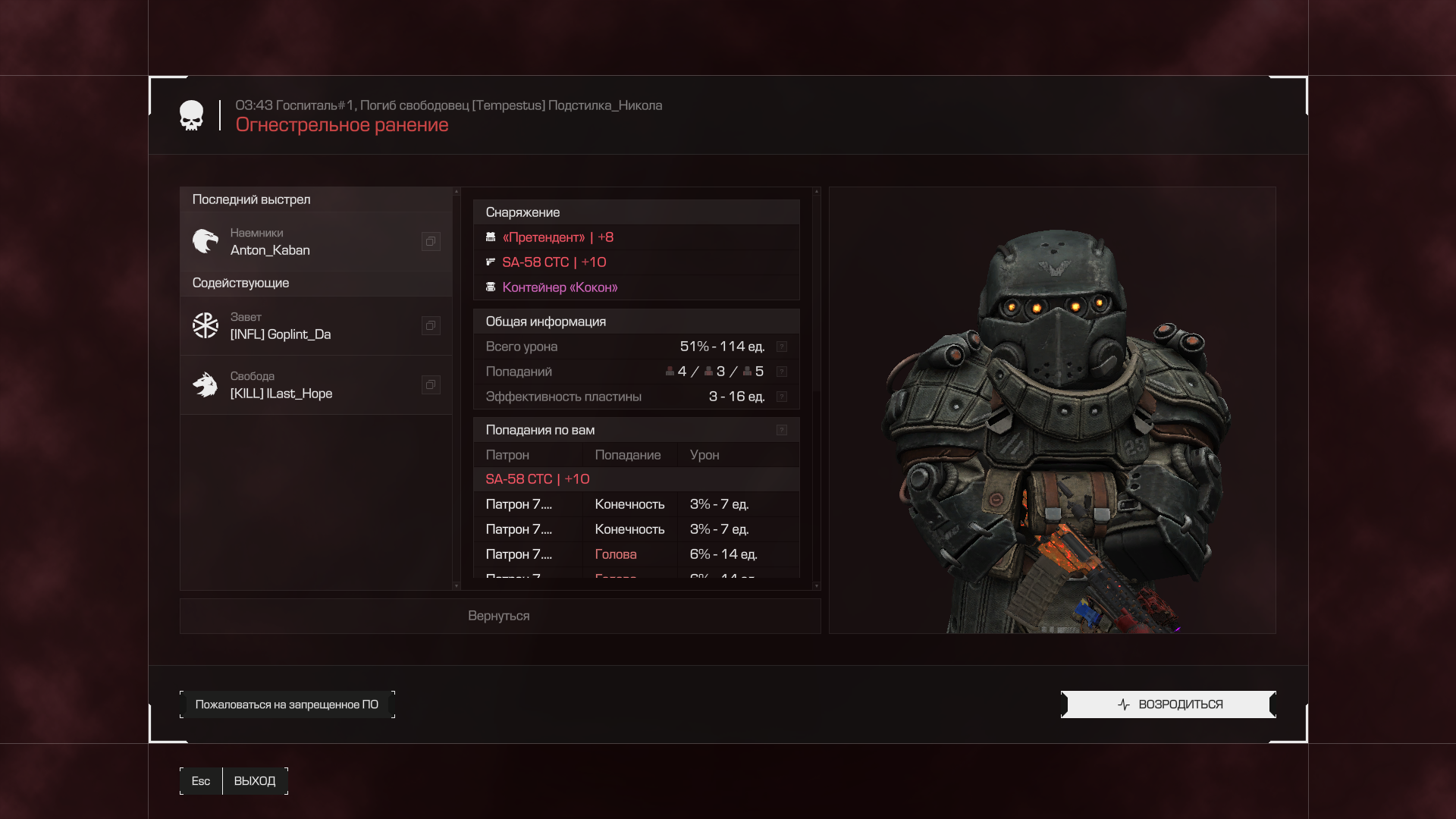Click the Урон column header
The image size is (1456, 819).
tap(739, 455)
